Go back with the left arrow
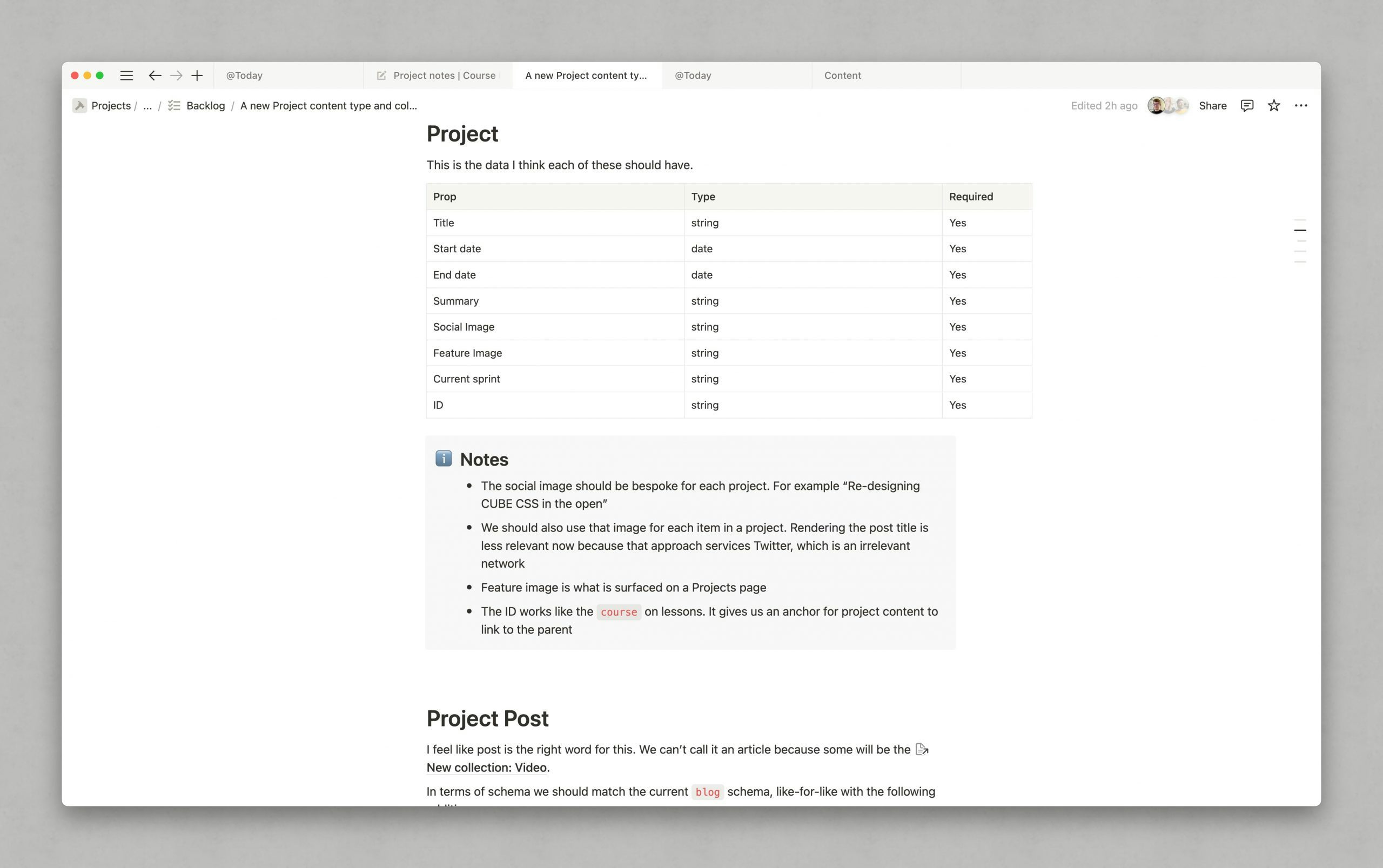1383x868 pixels. click(155, 75)
